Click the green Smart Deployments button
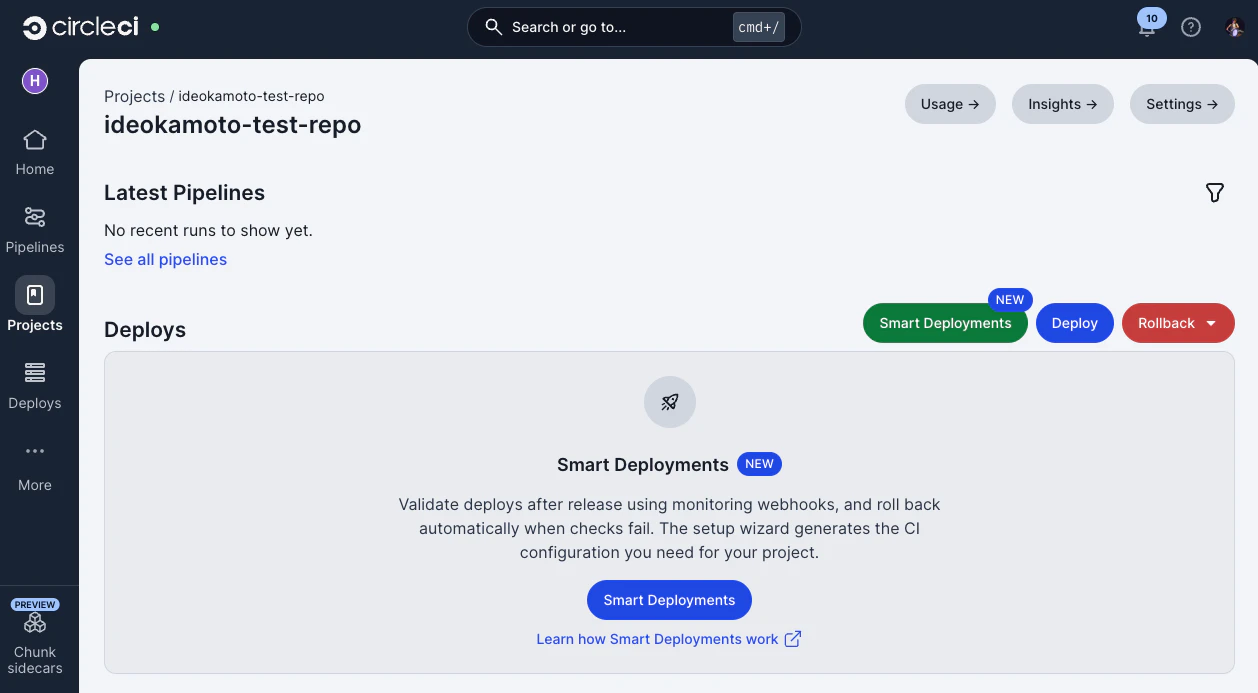Image resolution: width=1258 pixels, height=693 pixels. coord(945,323)
